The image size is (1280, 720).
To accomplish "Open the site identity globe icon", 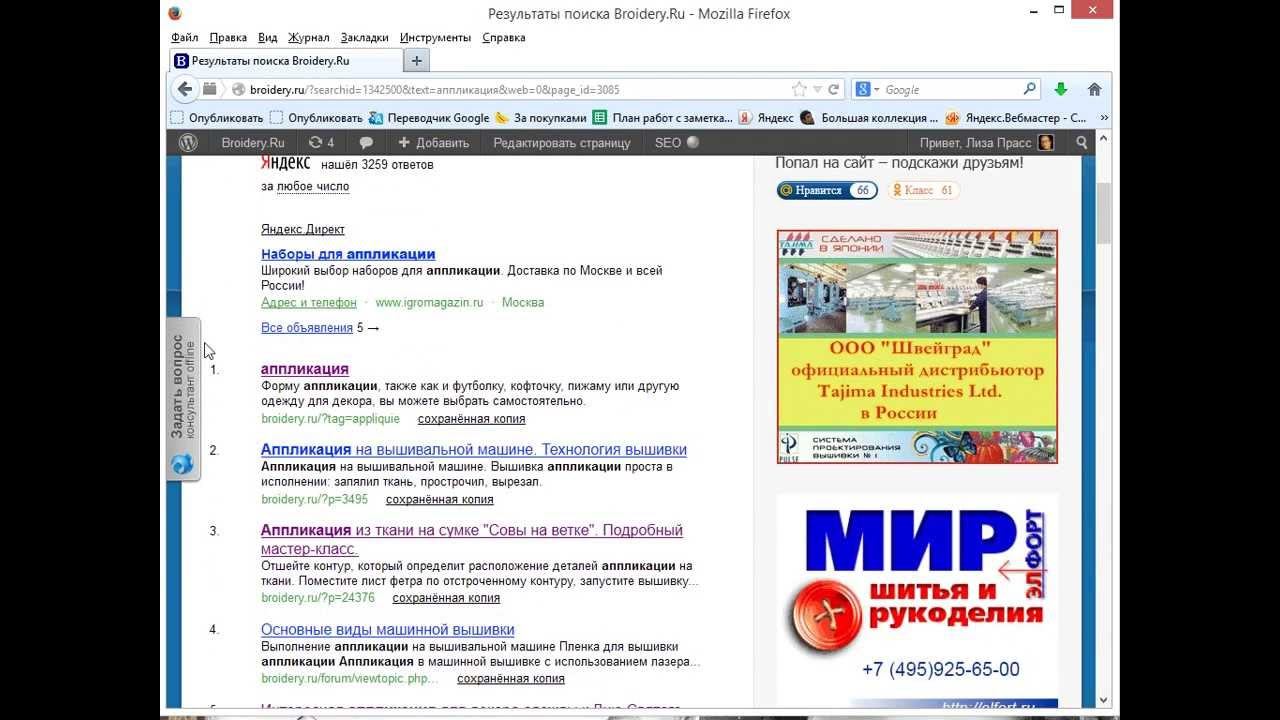I will click(x=238, y=89).
